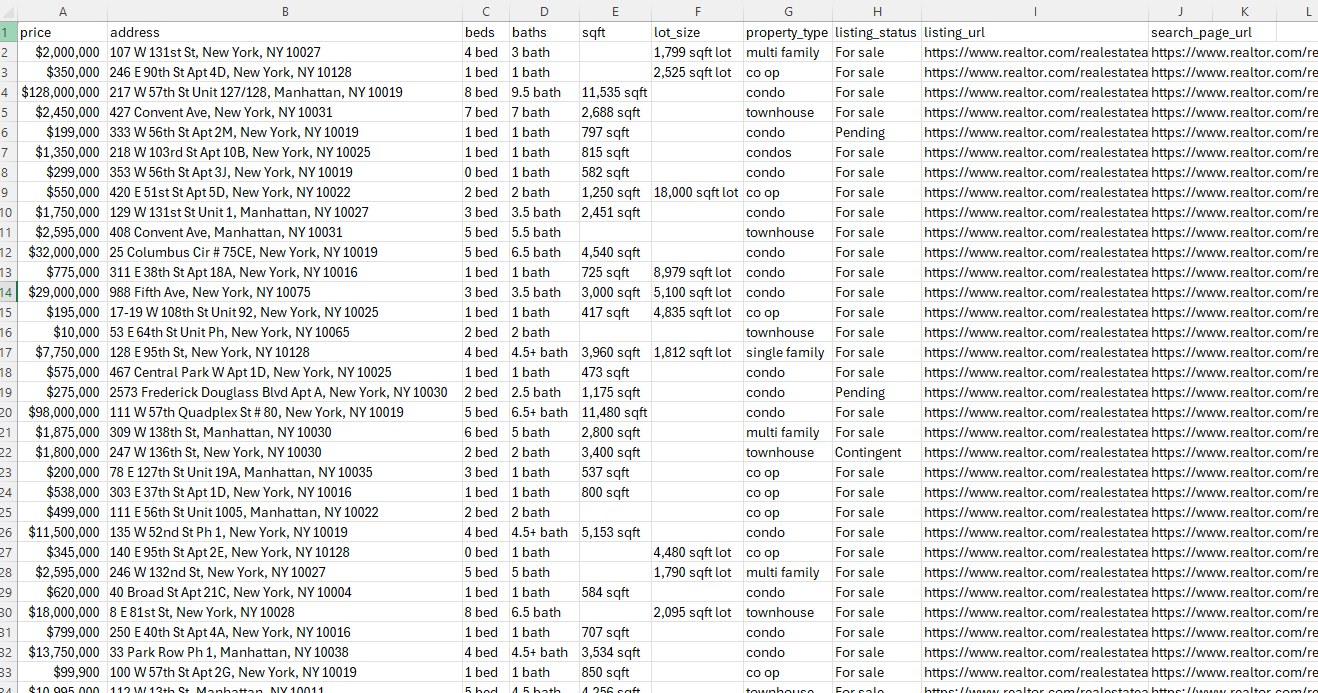Select the 2,095 sqft lot cell
Screen dimensions: 1318x693
coord(697,612)
